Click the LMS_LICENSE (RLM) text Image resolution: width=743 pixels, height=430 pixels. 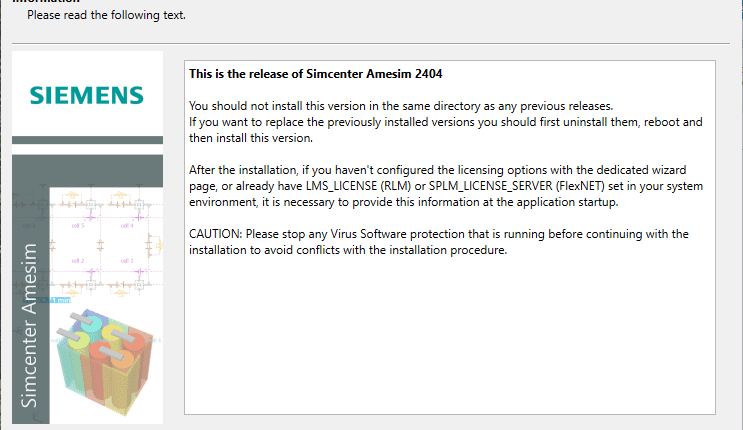358,186
